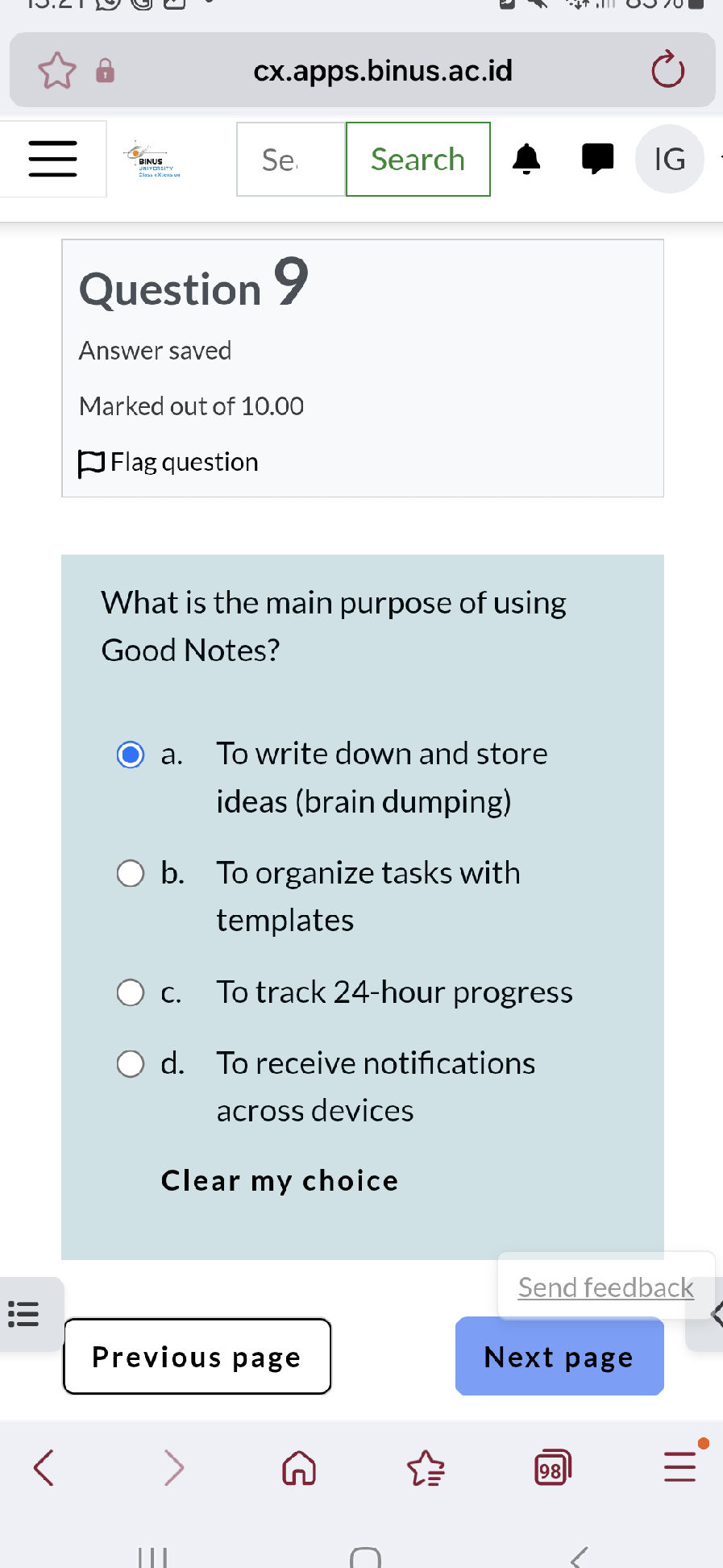Focus the search text field
Image resolution: width=723 pixels, height=1568 pixels.
coord(290,160)
